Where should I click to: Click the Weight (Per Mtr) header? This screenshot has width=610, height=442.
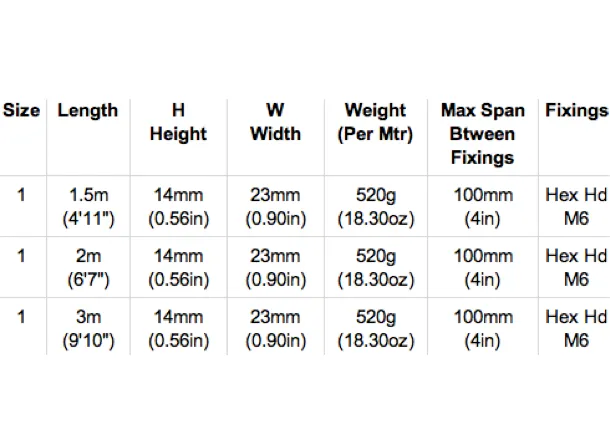coord(375,123)
